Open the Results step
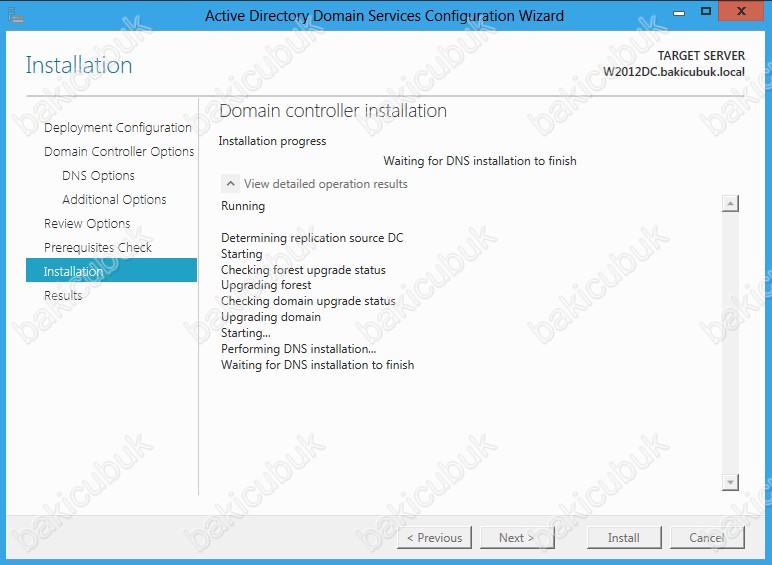772x565 pixels. click(x=63, y=295)
